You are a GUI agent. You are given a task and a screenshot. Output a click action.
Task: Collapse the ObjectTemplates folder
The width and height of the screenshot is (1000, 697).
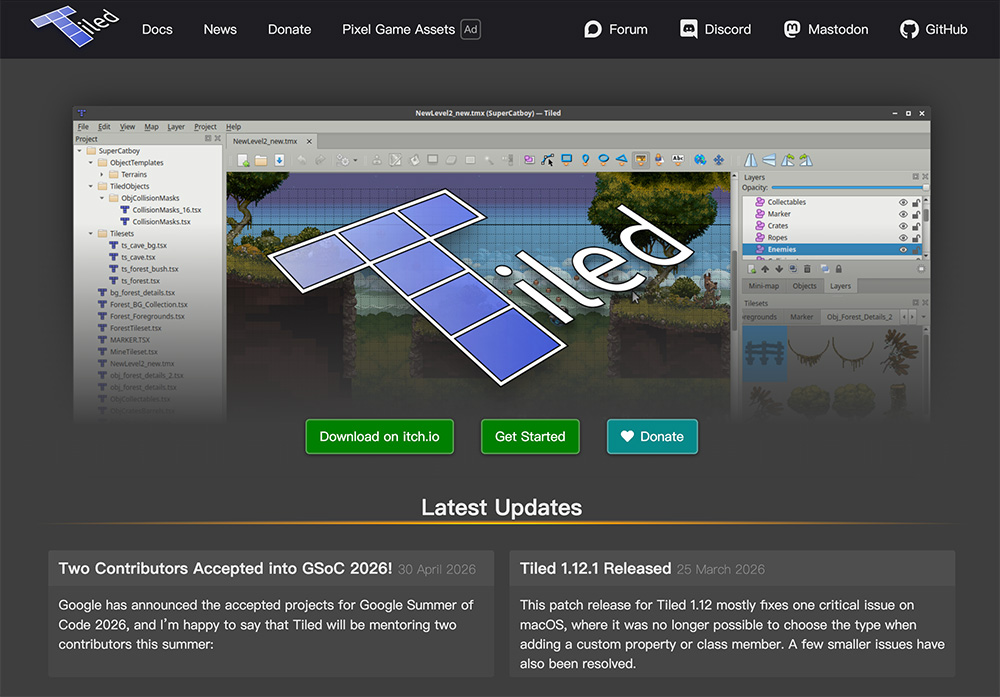[91, 163]
